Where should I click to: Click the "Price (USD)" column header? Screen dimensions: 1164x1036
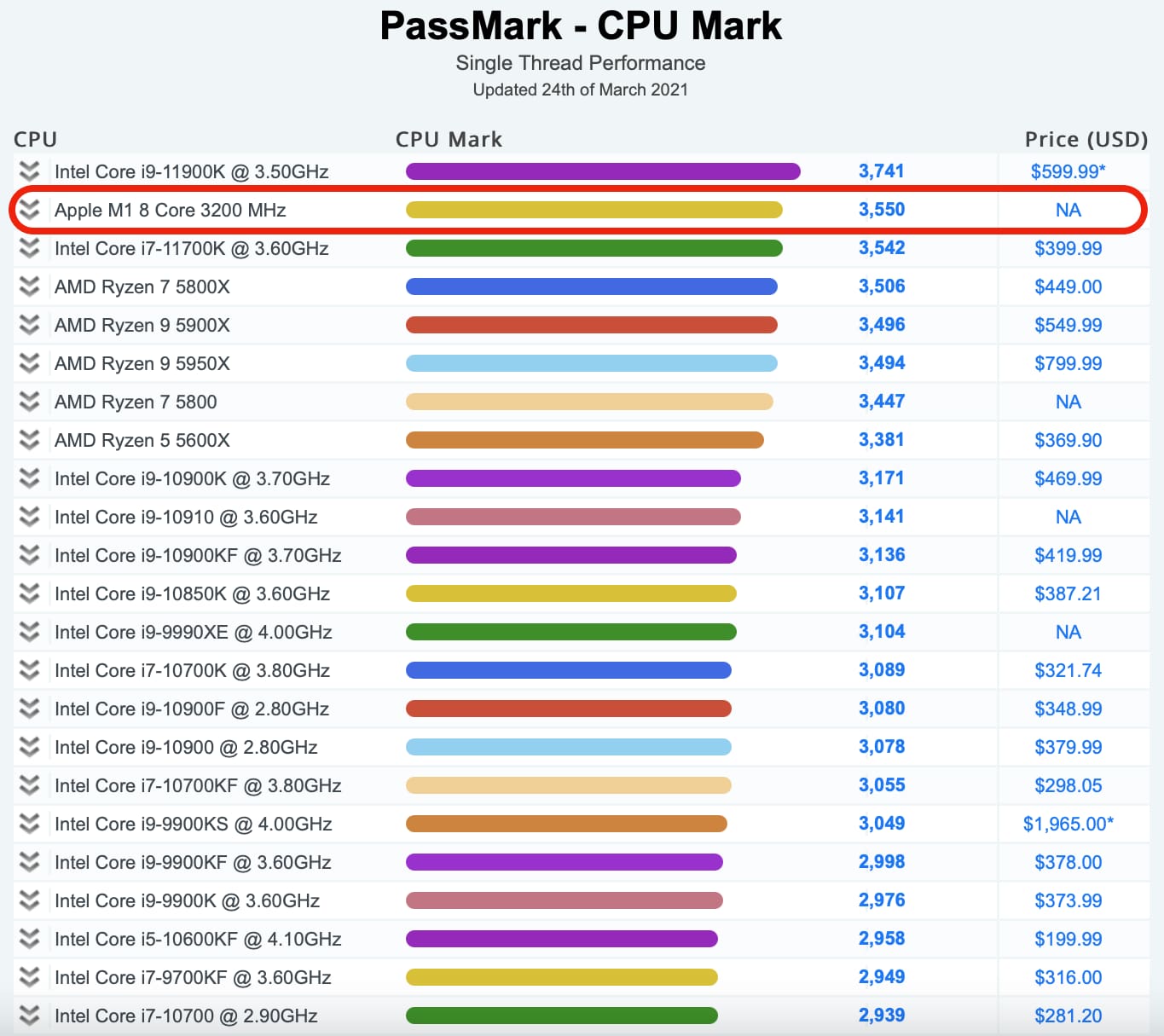(x=1086, y=139)
